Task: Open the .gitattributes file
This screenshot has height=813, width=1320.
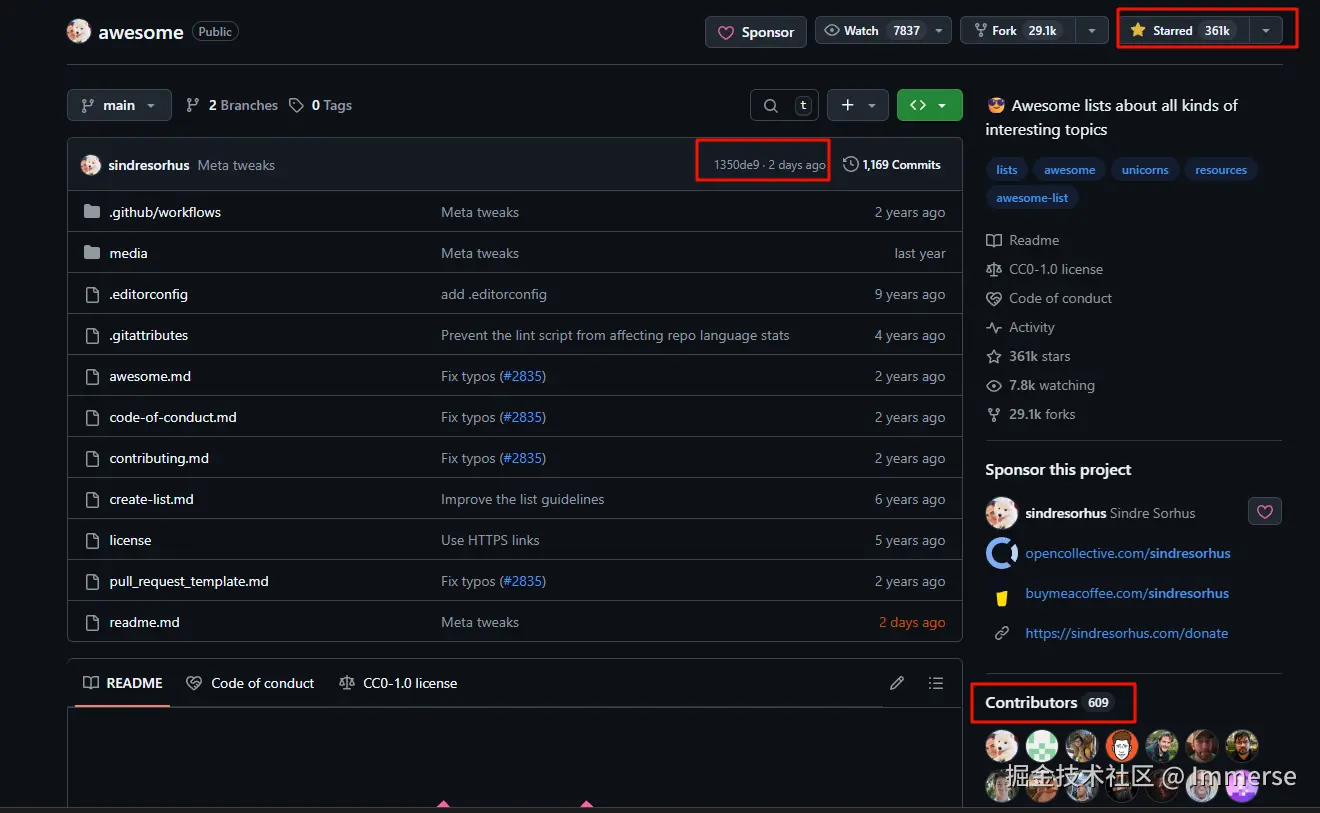Action: click(148, 335)
